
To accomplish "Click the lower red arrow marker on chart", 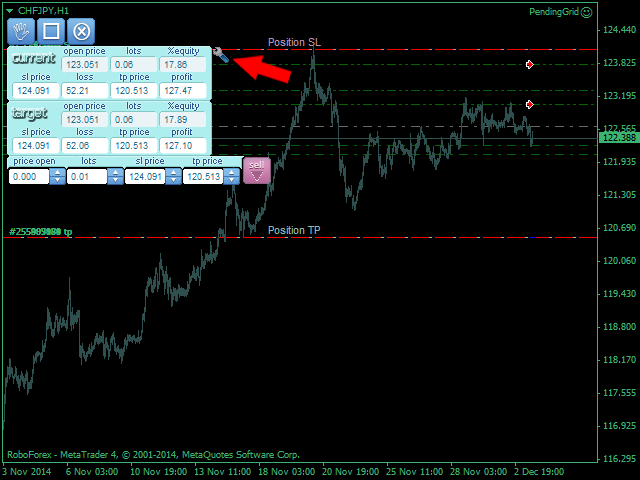I will [x=530, y=104].
